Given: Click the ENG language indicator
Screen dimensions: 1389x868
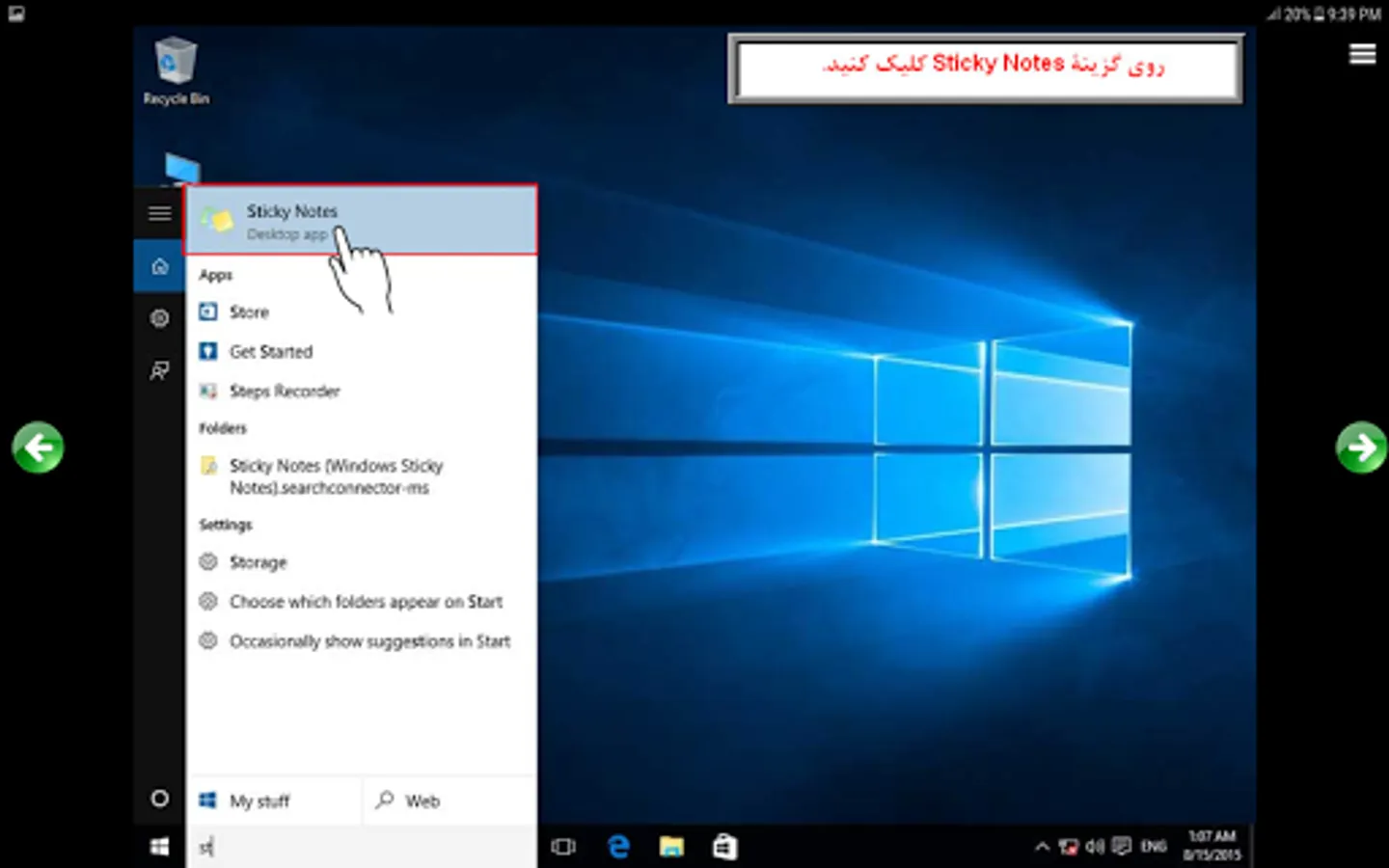Looking at the screenshot, I should point(1154,847).
